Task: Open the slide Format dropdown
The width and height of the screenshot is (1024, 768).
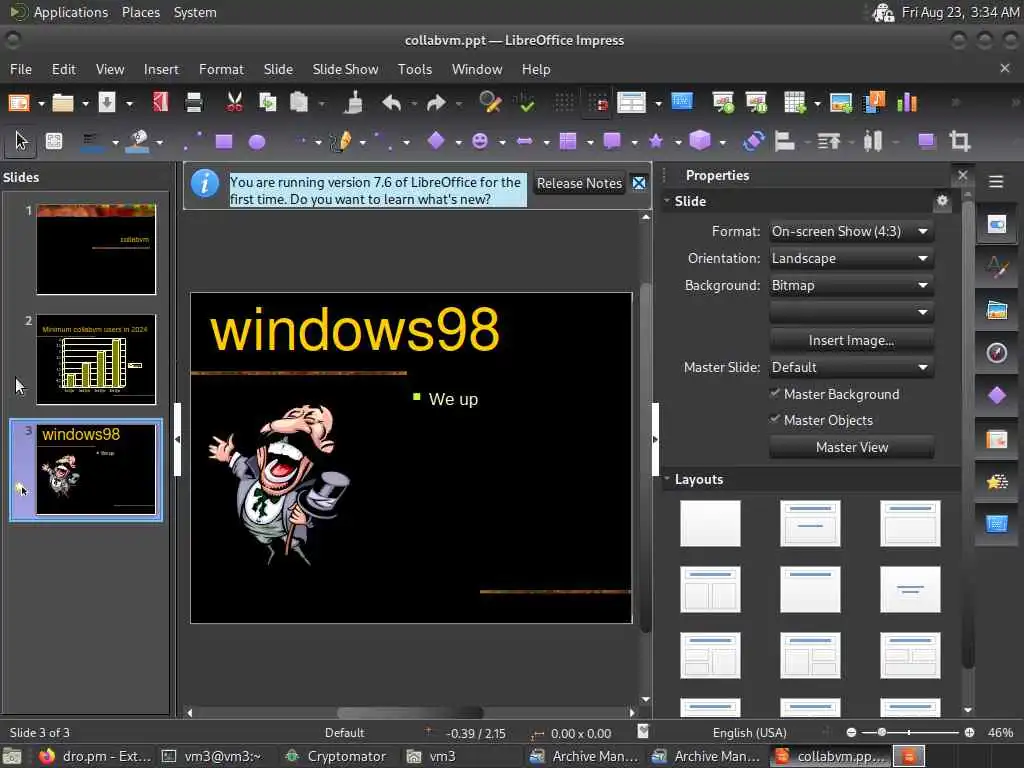Action: (x=851, y=231)
